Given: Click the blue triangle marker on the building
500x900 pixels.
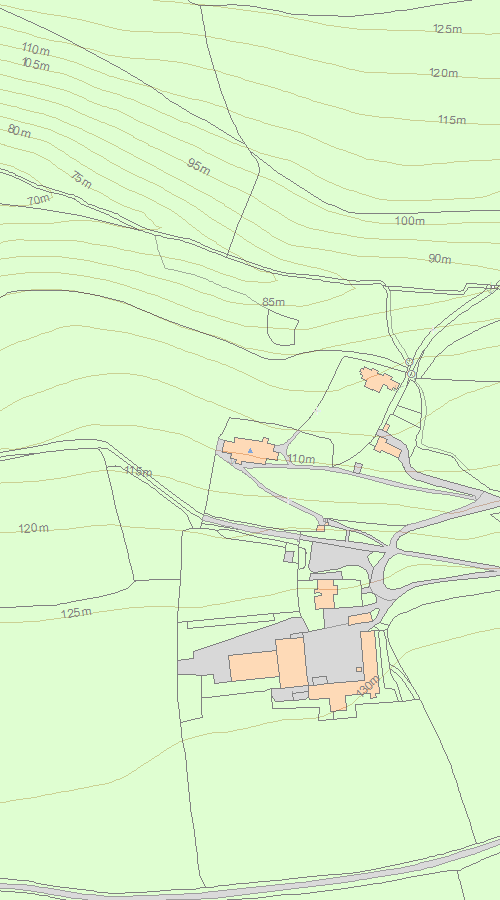Looking at the screenshot, I should [250, 451].
